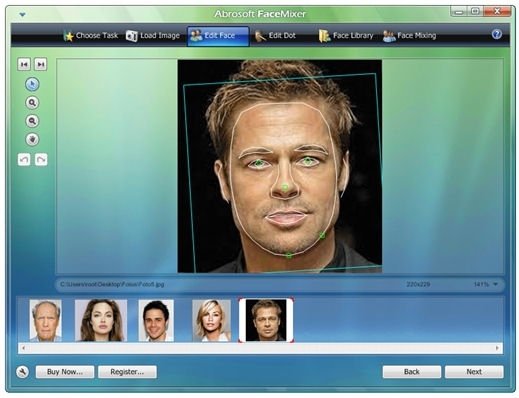The width and height of the screenshot is (519, 398).
Task: Switch to the Load Image step
Action: coord(153,36)
